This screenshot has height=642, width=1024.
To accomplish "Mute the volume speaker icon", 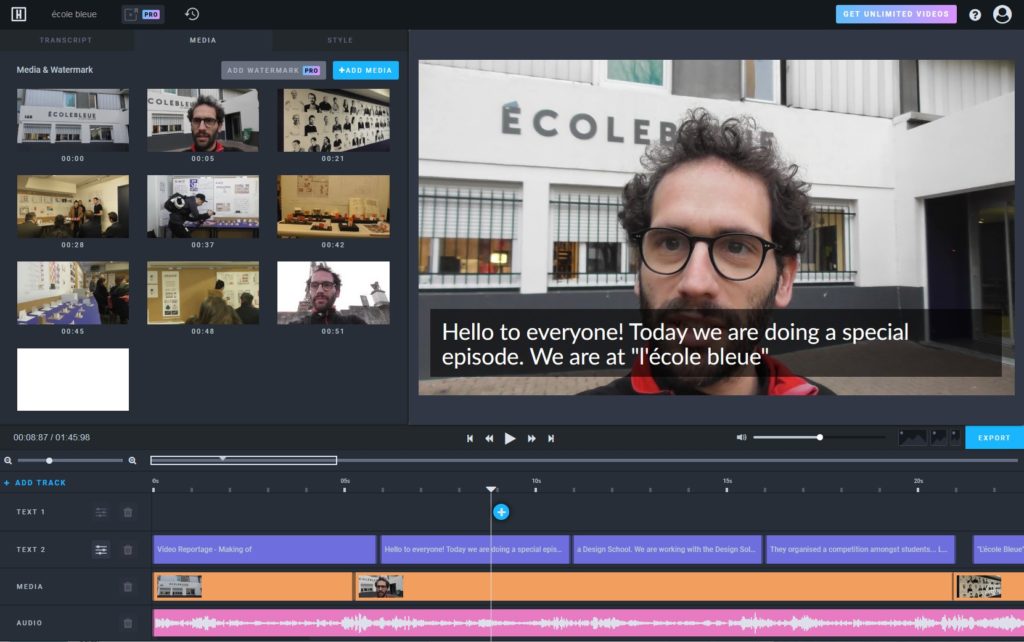I will (x=741, y=438).
